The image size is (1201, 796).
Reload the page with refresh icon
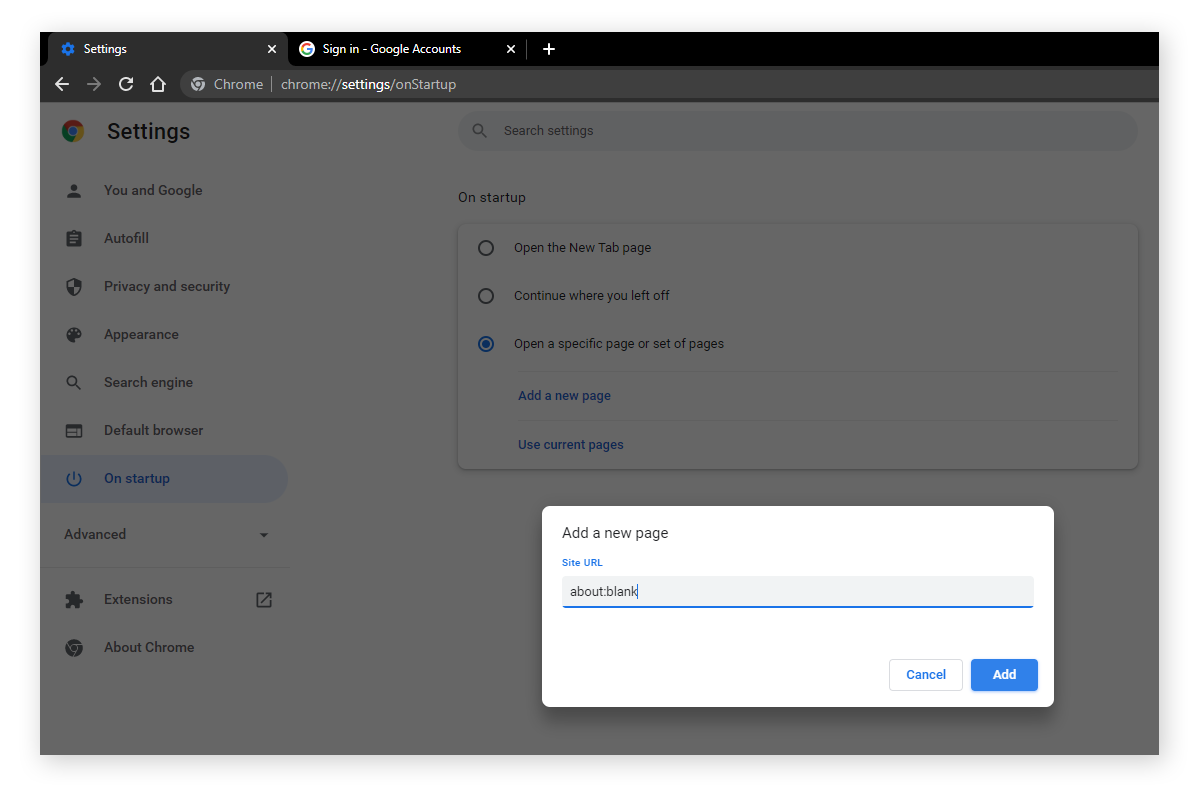click(126, 84)
